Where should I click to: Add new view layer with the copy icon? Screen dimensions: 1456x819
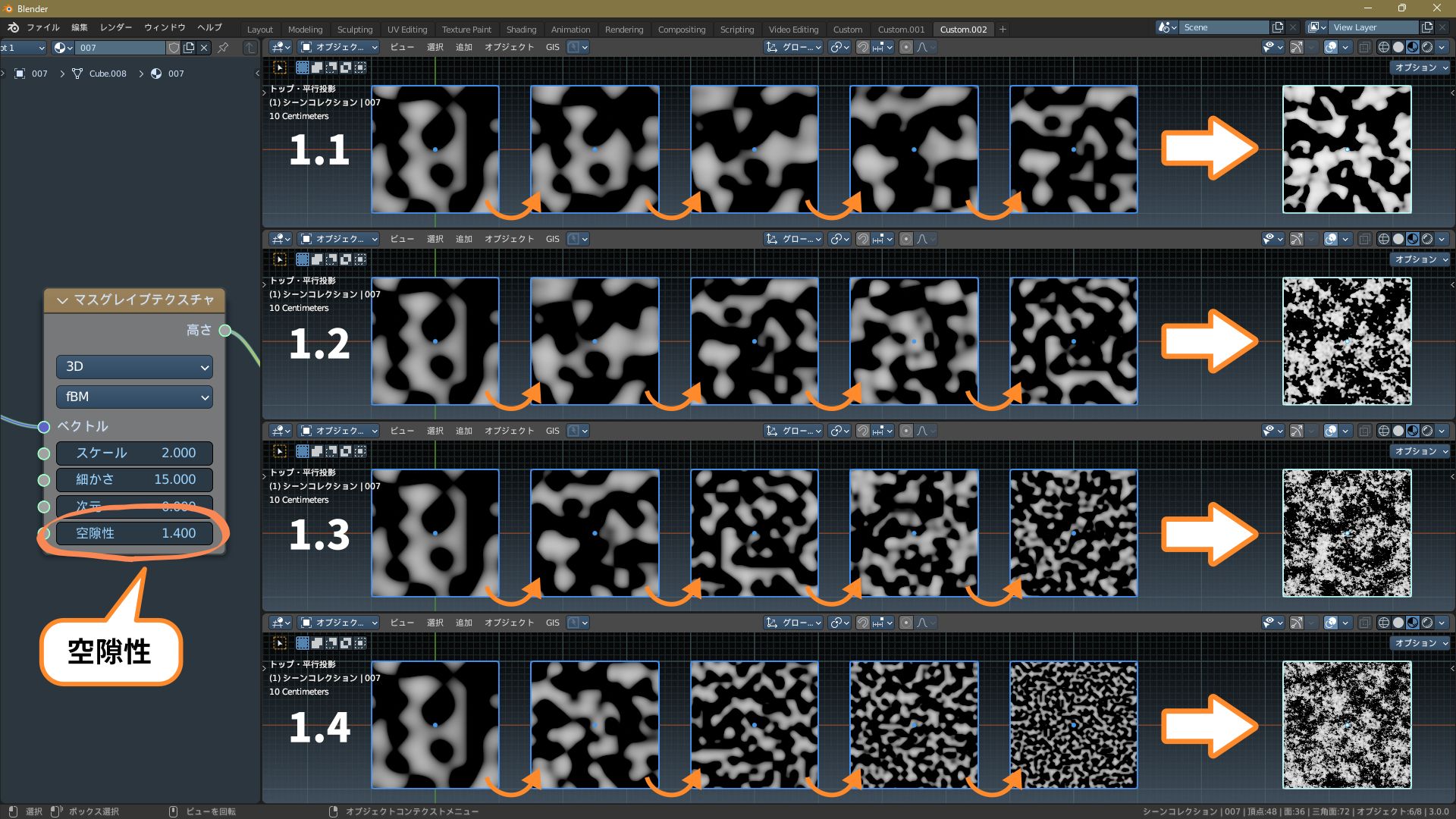point(1427,27)
